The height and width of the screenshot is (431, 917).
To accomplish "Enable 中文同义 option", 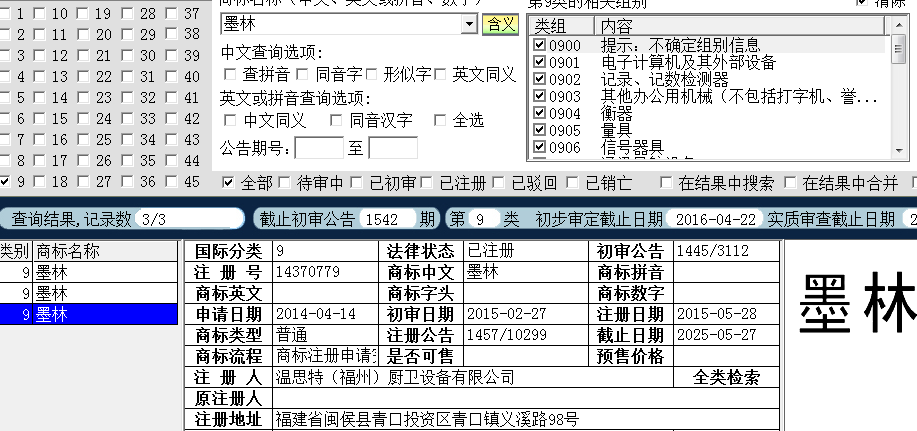I will point(230,120).
